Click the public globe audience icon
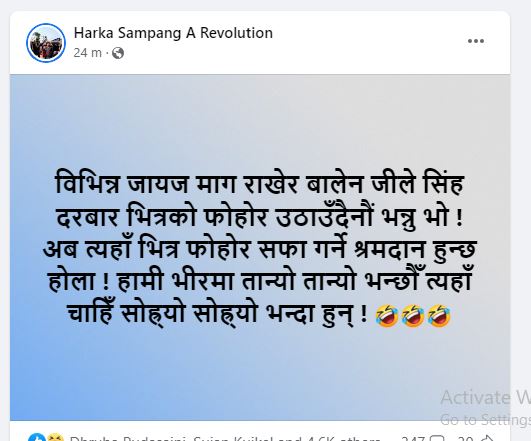Image resolution: width=531 pixels, height=441 pixels. pos(118,53)
